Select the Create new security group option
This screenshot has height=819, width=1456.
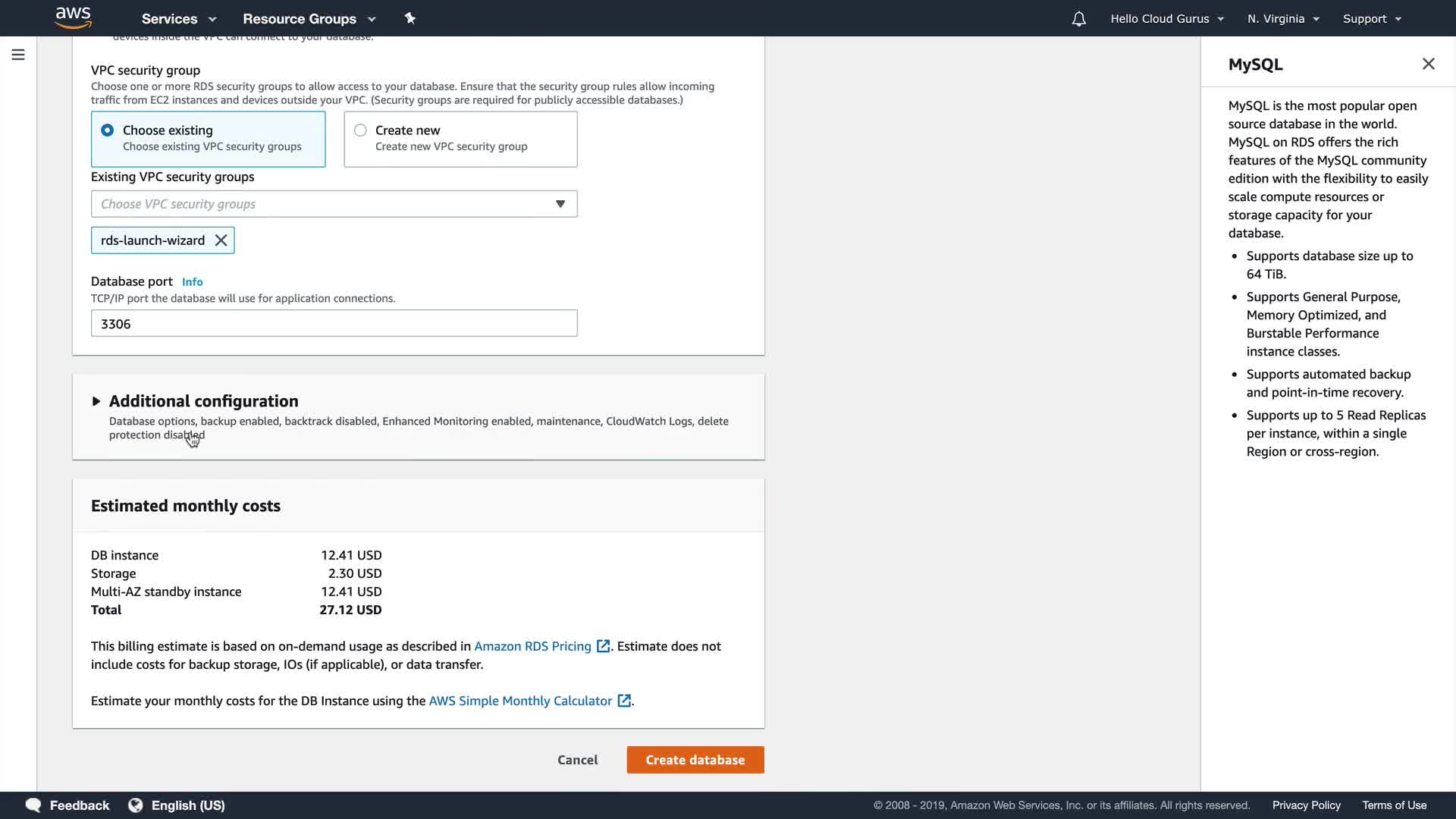tap(360, 130)
